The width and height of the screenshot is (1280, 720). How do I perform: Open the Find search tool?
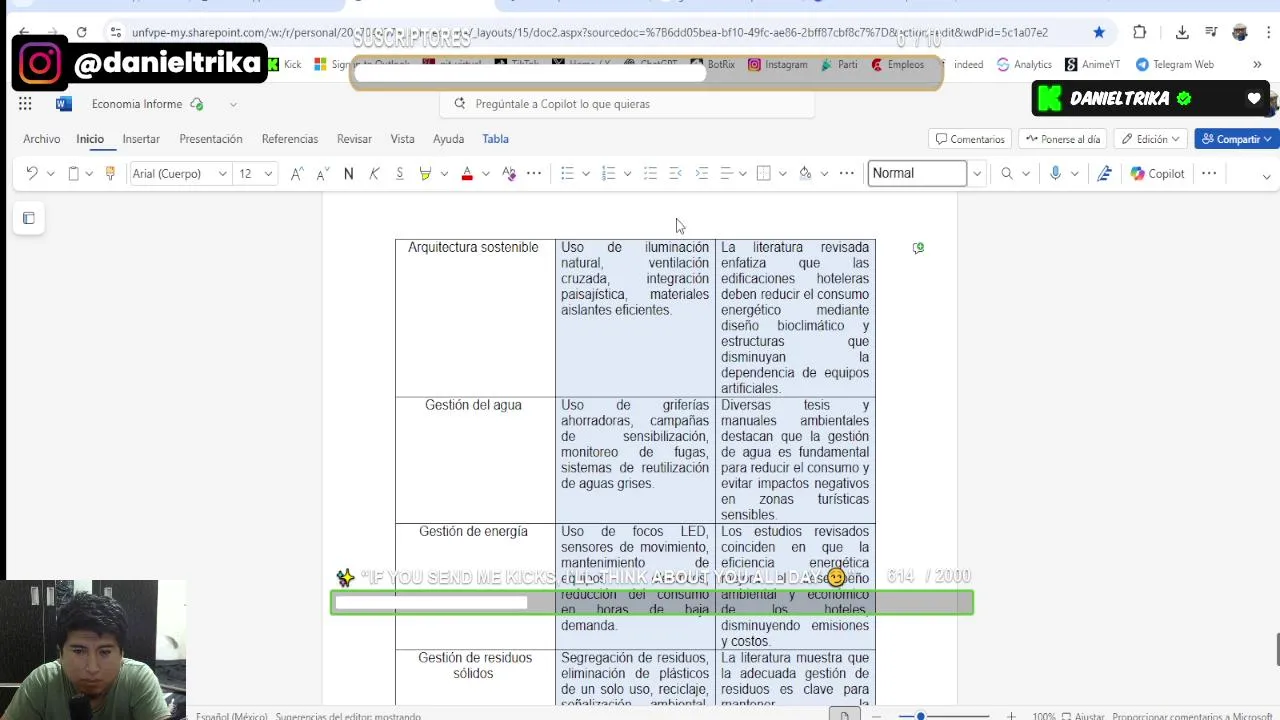(x=1007, y=174)
